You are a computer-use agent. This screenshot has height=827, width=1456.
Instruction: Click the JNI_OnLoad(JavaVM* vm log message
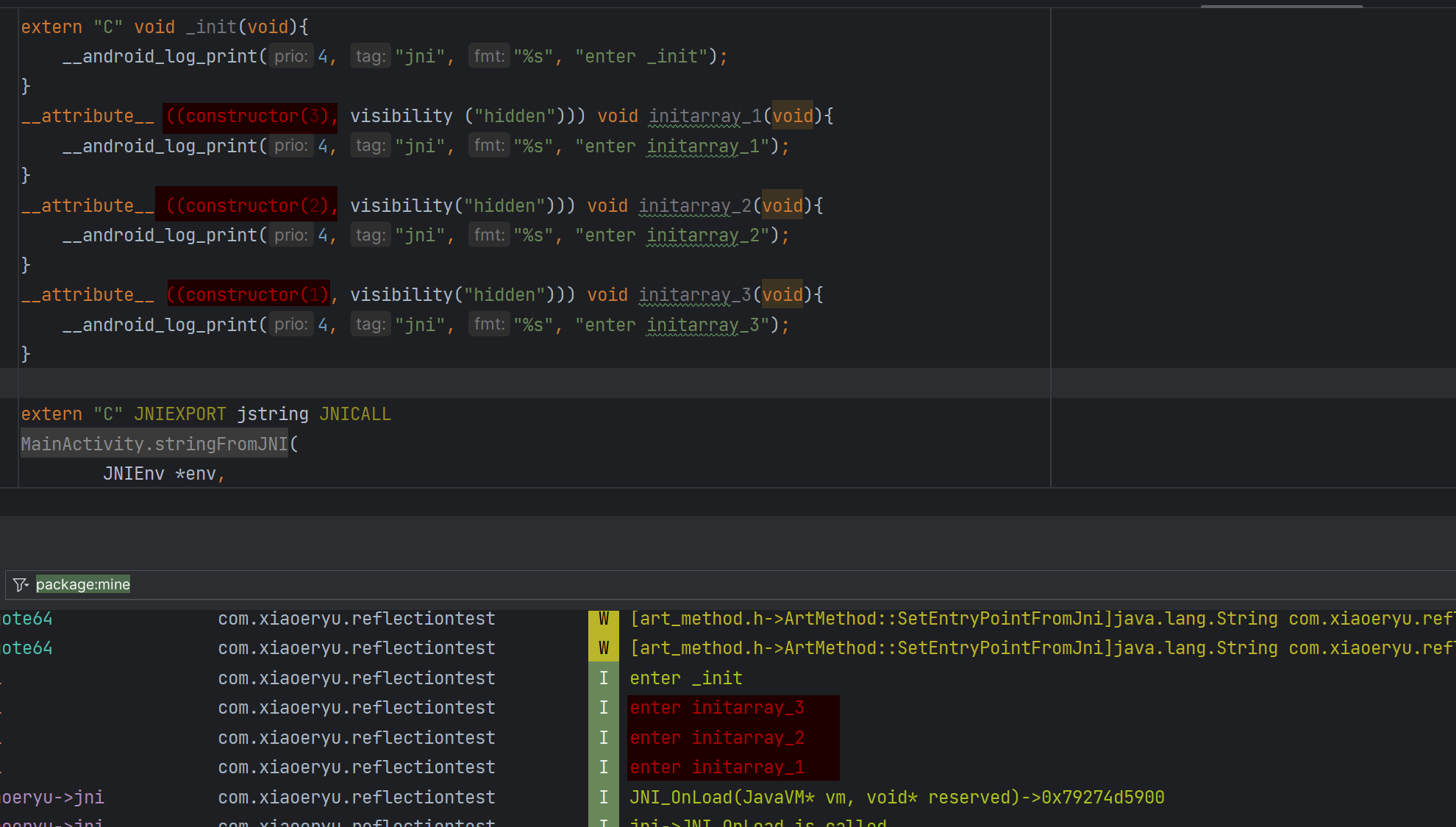(896, 798)
